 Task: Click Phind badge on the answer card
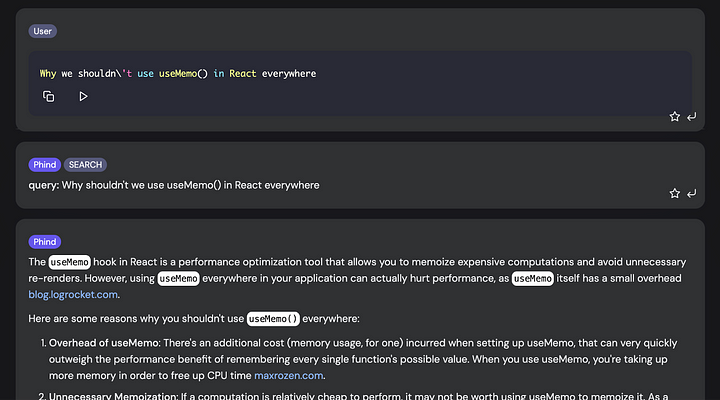(45, 241)
